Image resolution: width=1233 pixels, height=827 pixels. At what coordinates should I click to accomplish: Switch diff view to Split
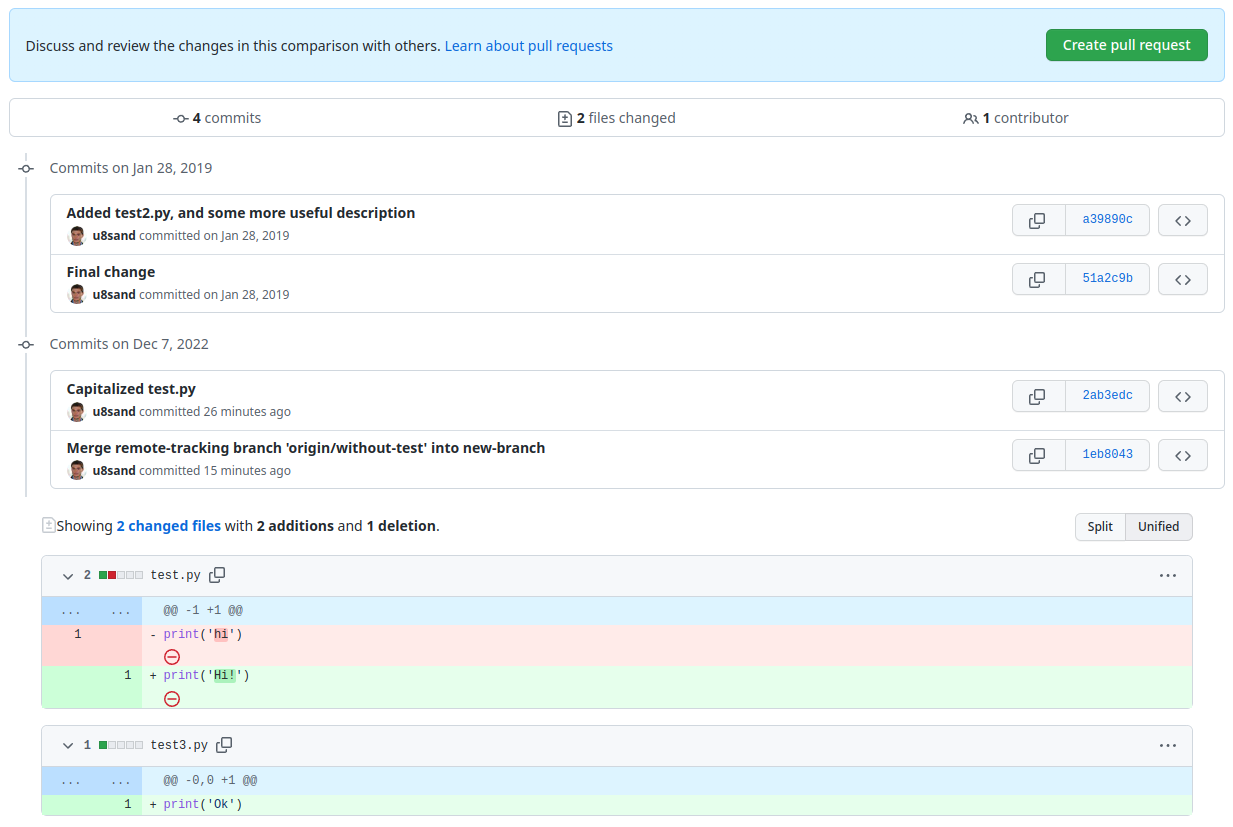1100,527
